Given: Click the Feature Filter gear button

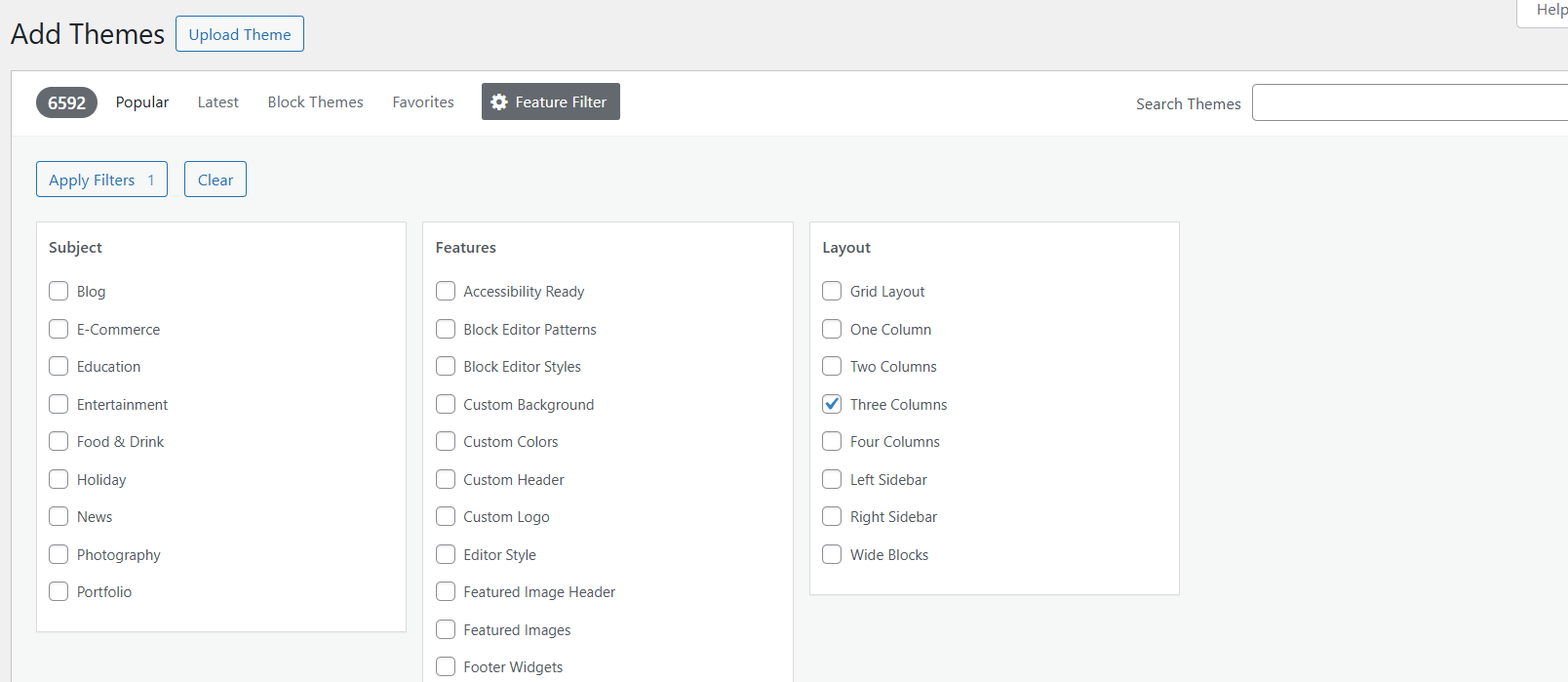Looking at the screenshot, I should (x=550, y=101).
